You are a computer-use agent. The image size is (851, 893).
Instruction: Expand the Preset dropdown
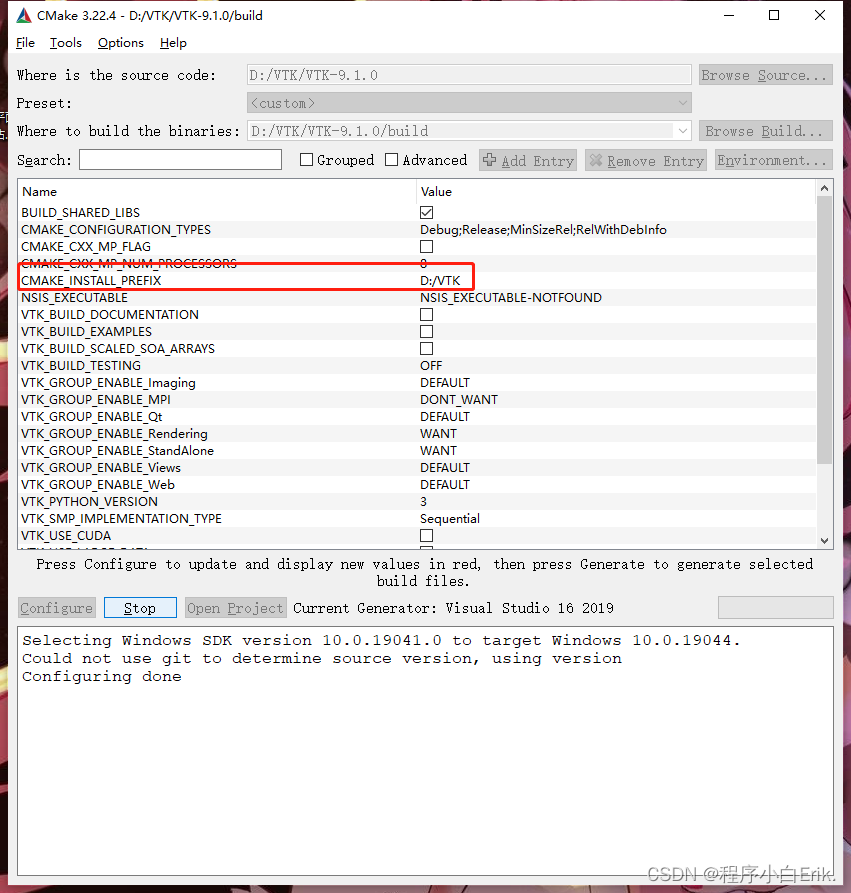click(682, 102)
